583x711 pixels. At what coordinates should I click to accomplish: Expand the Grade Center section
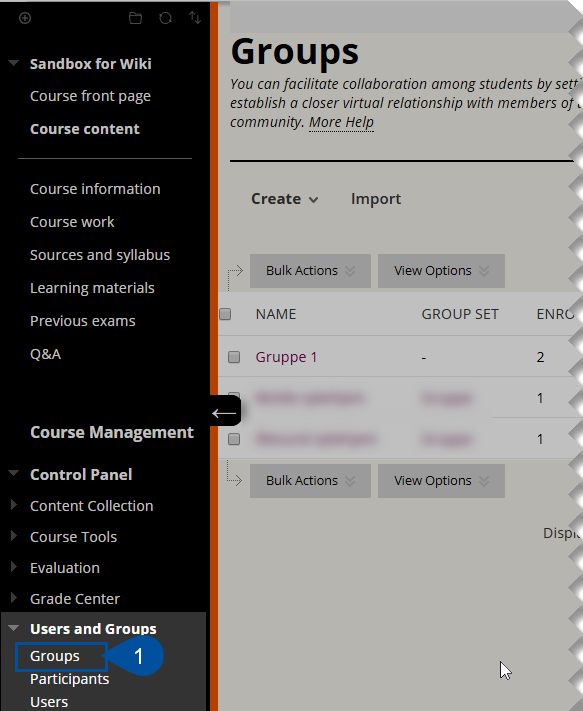14,598
